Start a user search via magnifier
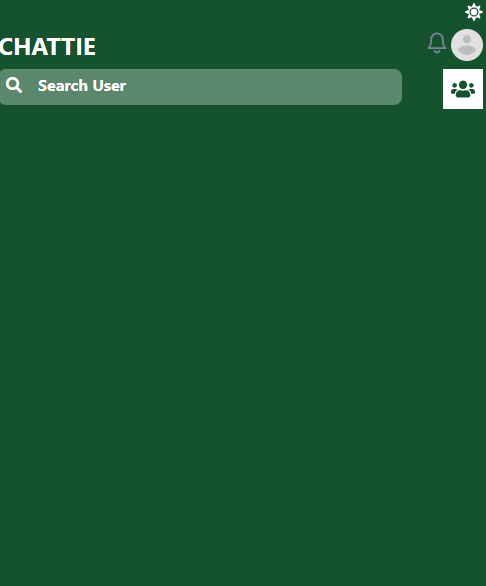This screenshot has height=586, width=486. coord(14,85)
